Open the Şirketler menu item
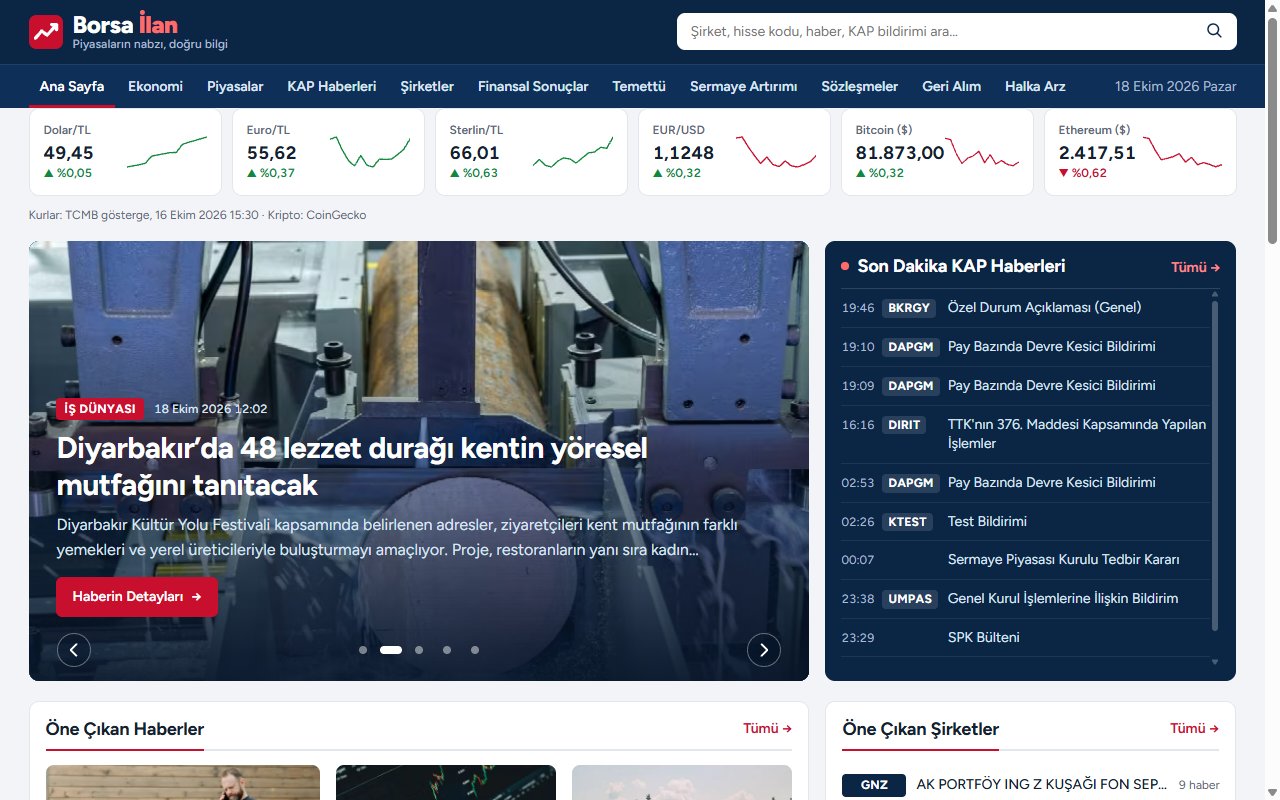 tap(427, 86)
